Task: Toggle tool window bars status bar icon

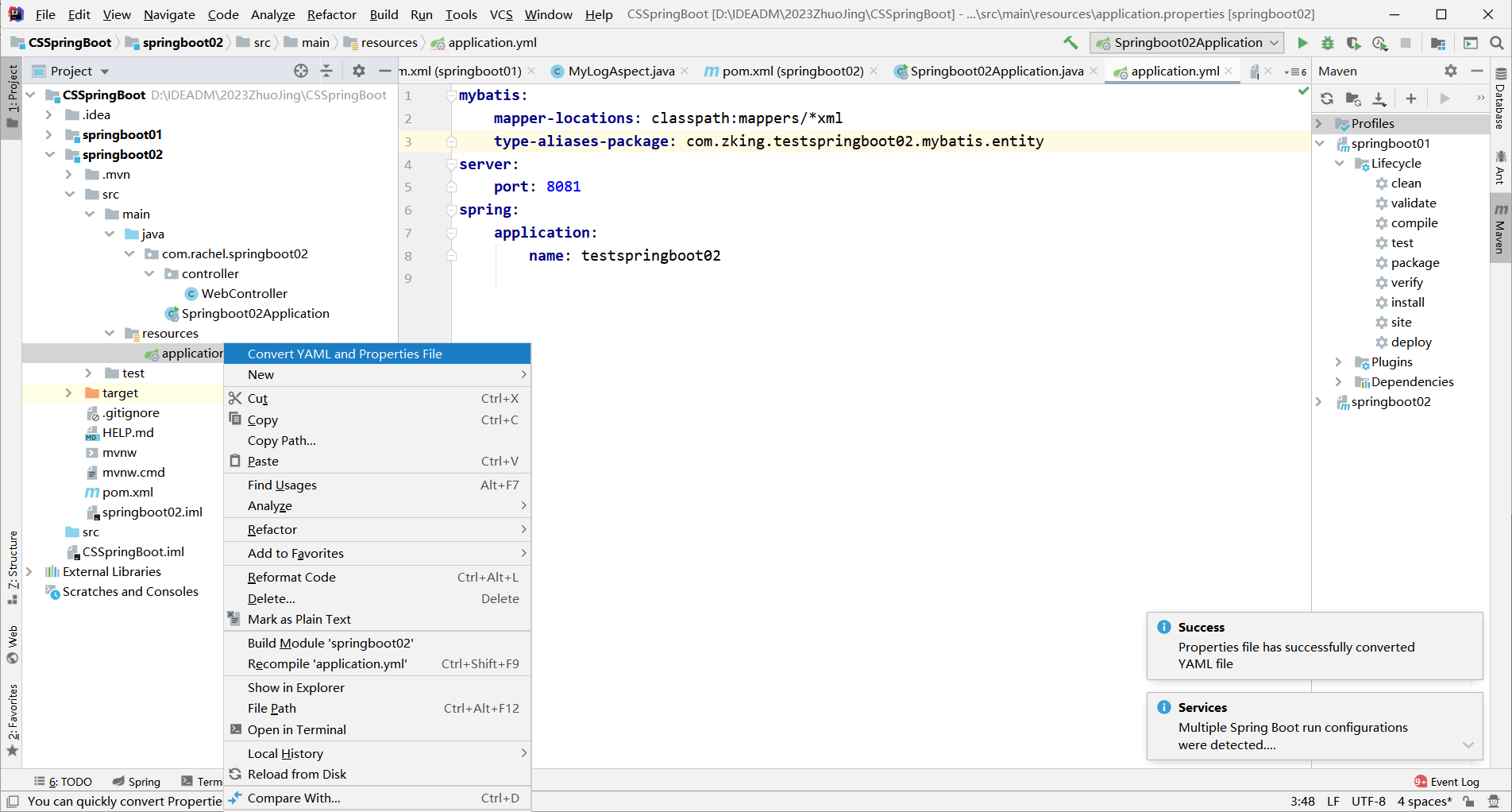Action: pyautogui.click(x=13, y=801)
